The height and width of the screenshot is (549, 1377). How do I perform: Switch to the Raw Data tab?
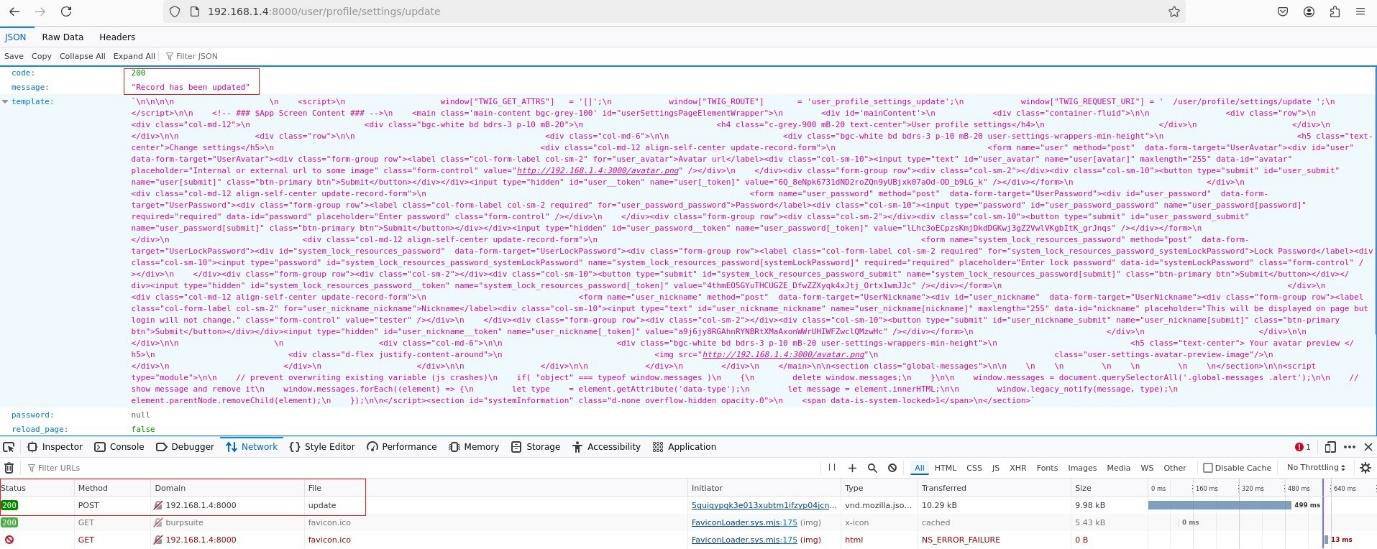coord(62,37)
